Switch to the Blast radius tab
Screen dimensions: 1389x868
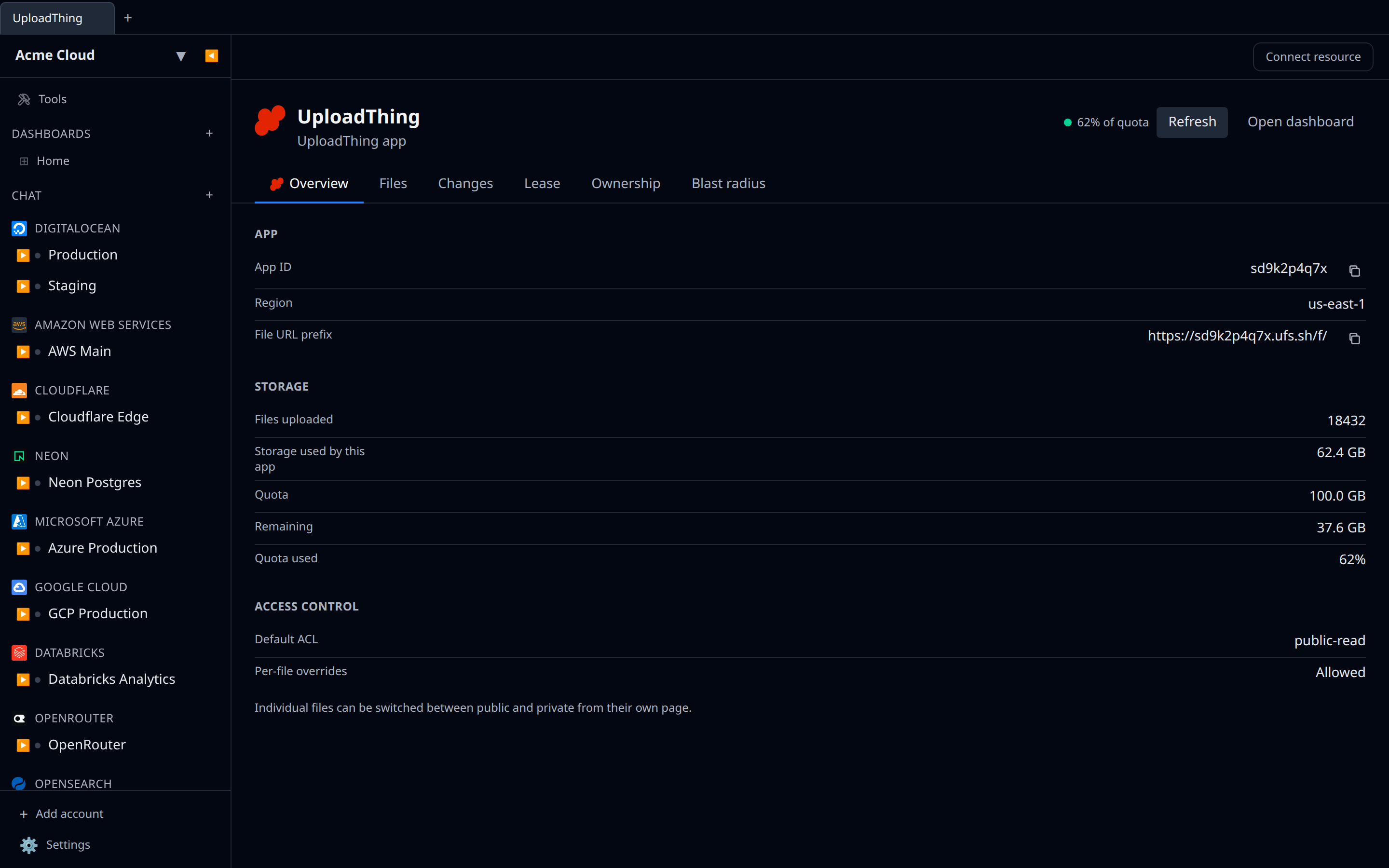tap(728, 184)
